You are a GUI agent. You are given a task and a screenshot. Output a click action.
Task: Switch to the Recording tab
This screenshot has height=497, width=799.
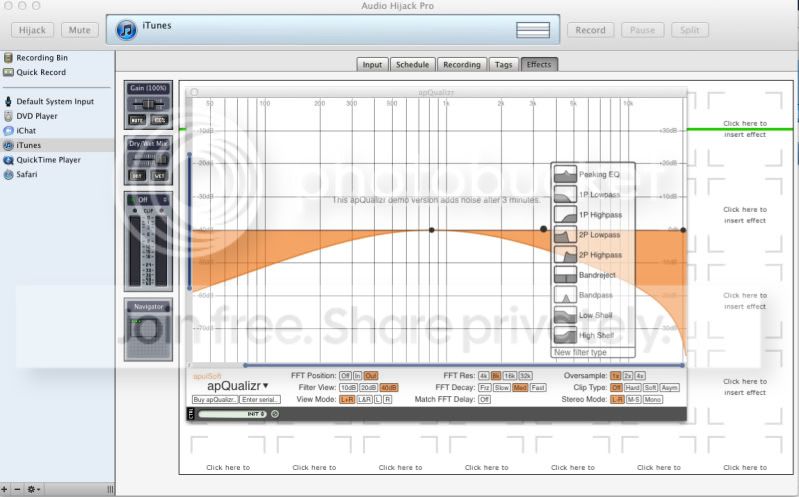[462, 65]
